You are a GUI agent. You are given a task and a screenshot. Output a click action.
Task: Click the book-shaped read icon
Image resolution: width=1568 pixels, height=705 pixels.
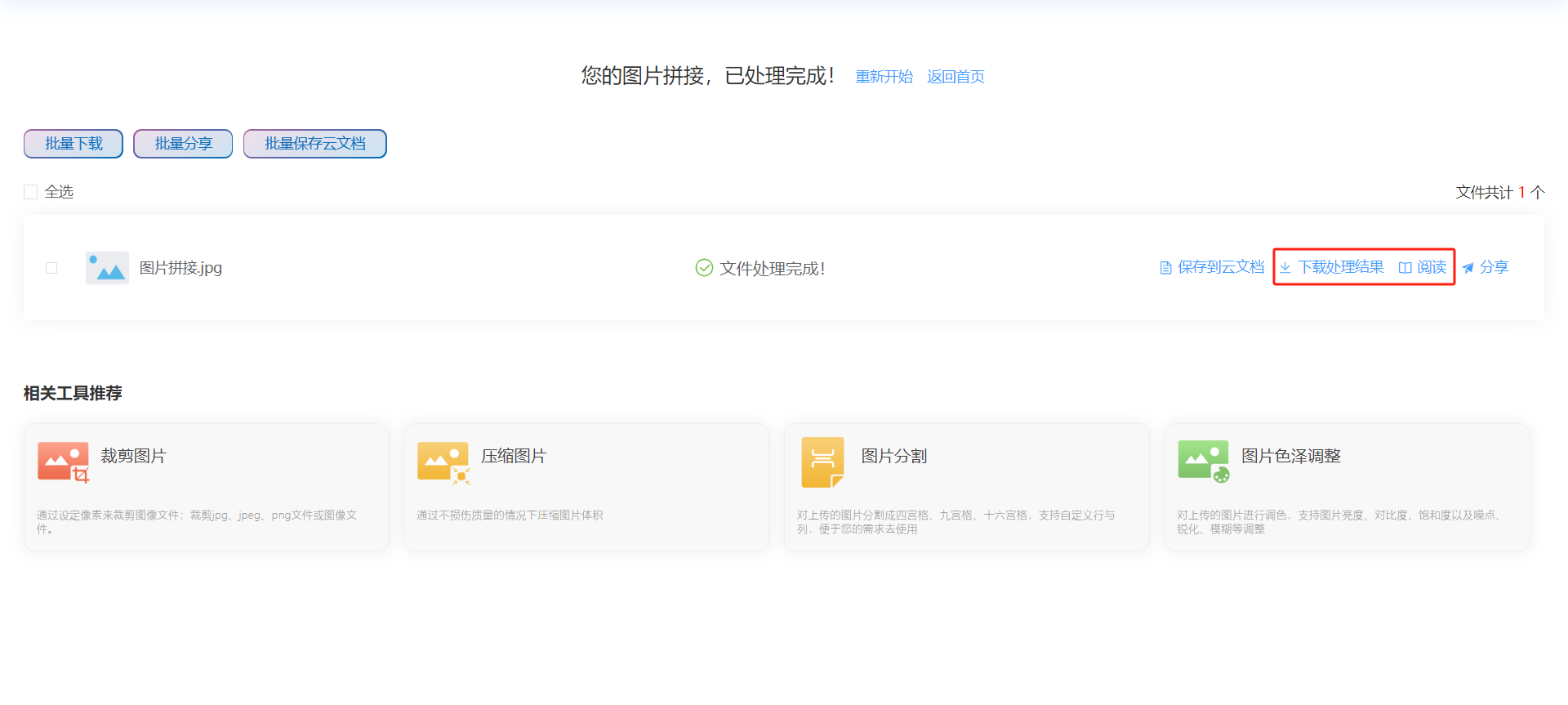click(1405, 268)
